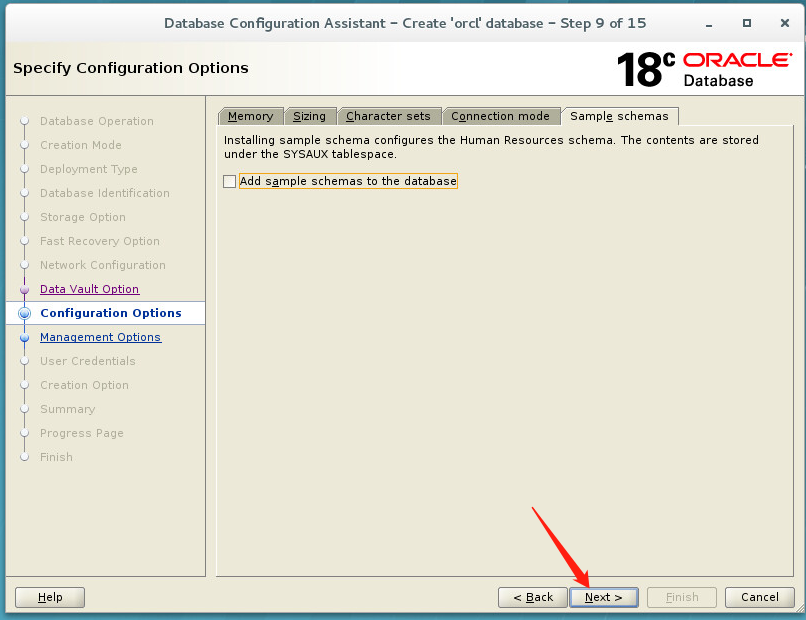Click the Next button
Screen dimensions: 806x620
point(603,597)
